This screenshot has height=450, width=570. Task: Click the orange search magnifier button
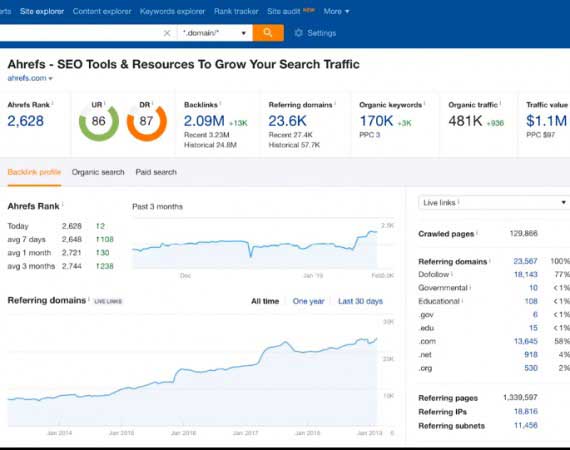click(268, 33)
